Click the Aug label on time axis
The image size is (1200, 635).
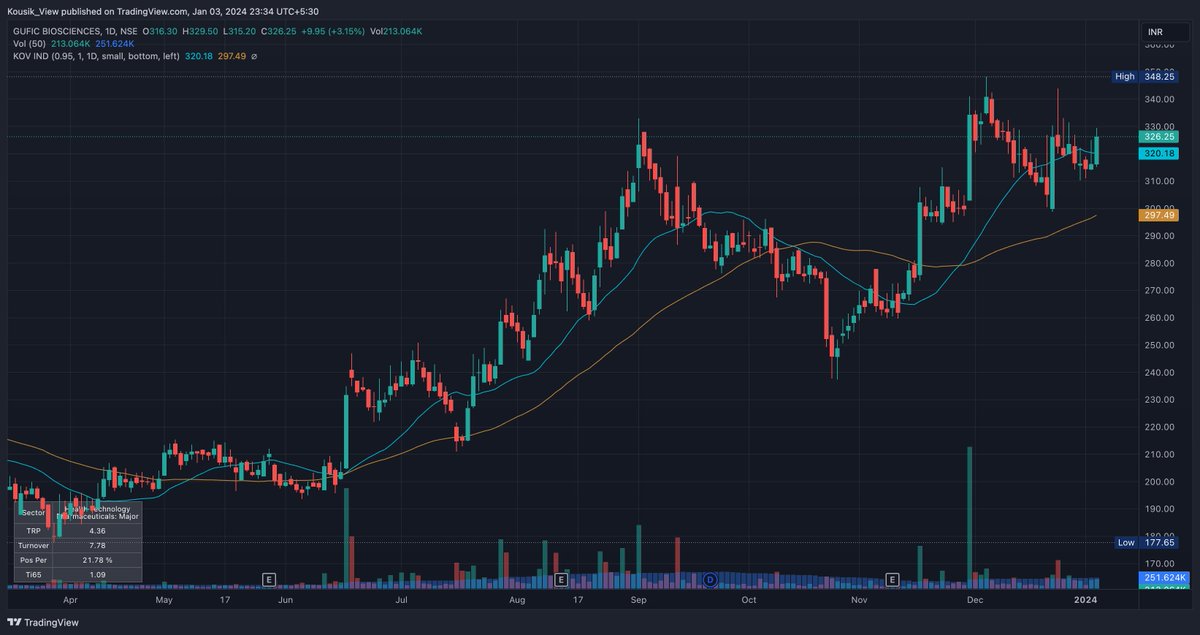point(516,602)
